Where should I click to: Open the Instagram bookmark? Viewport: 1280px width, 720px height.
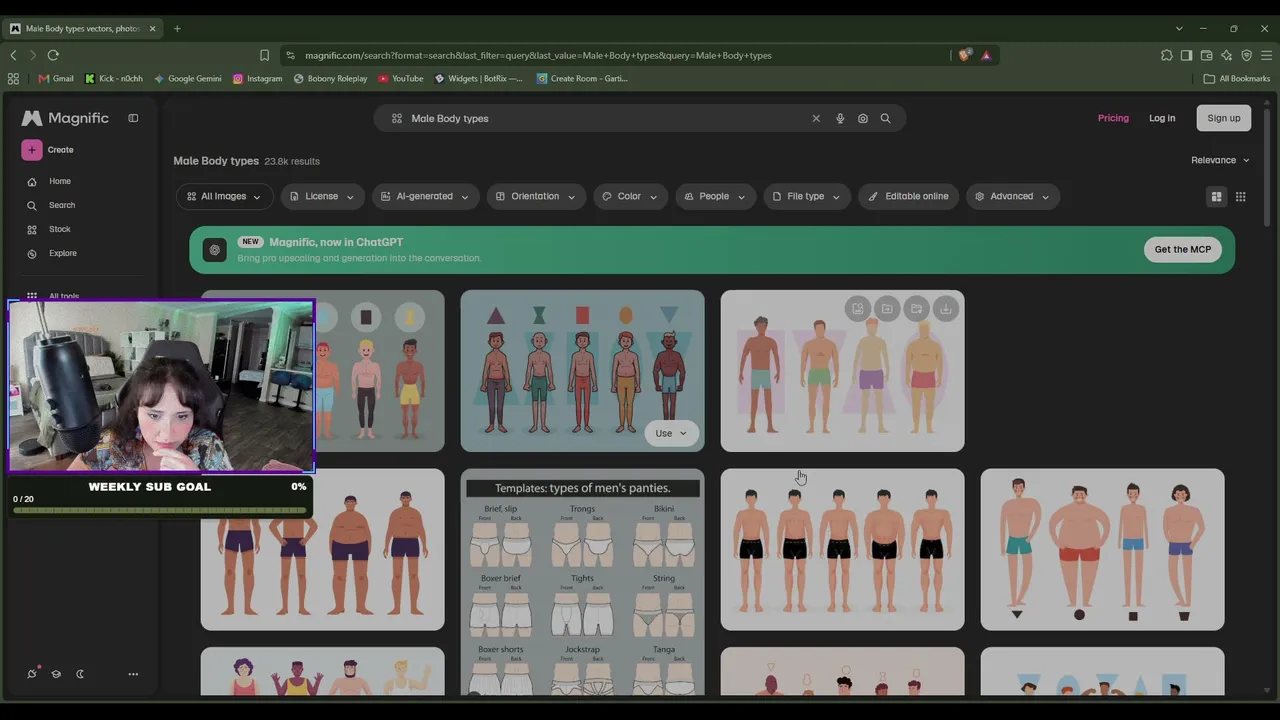(257, 78)
